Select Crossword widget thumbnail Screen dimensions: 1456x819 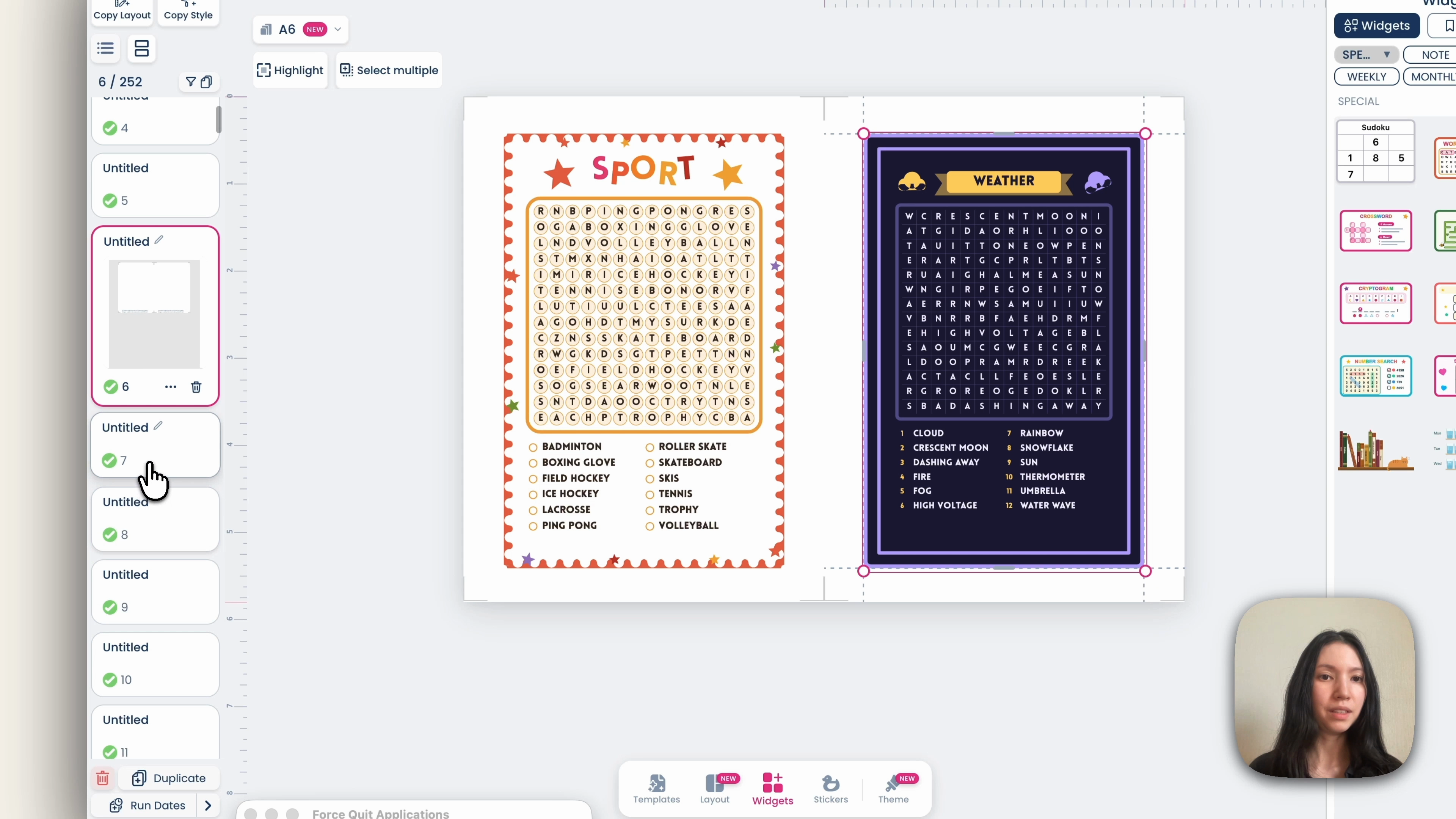tap(1376, 231)
